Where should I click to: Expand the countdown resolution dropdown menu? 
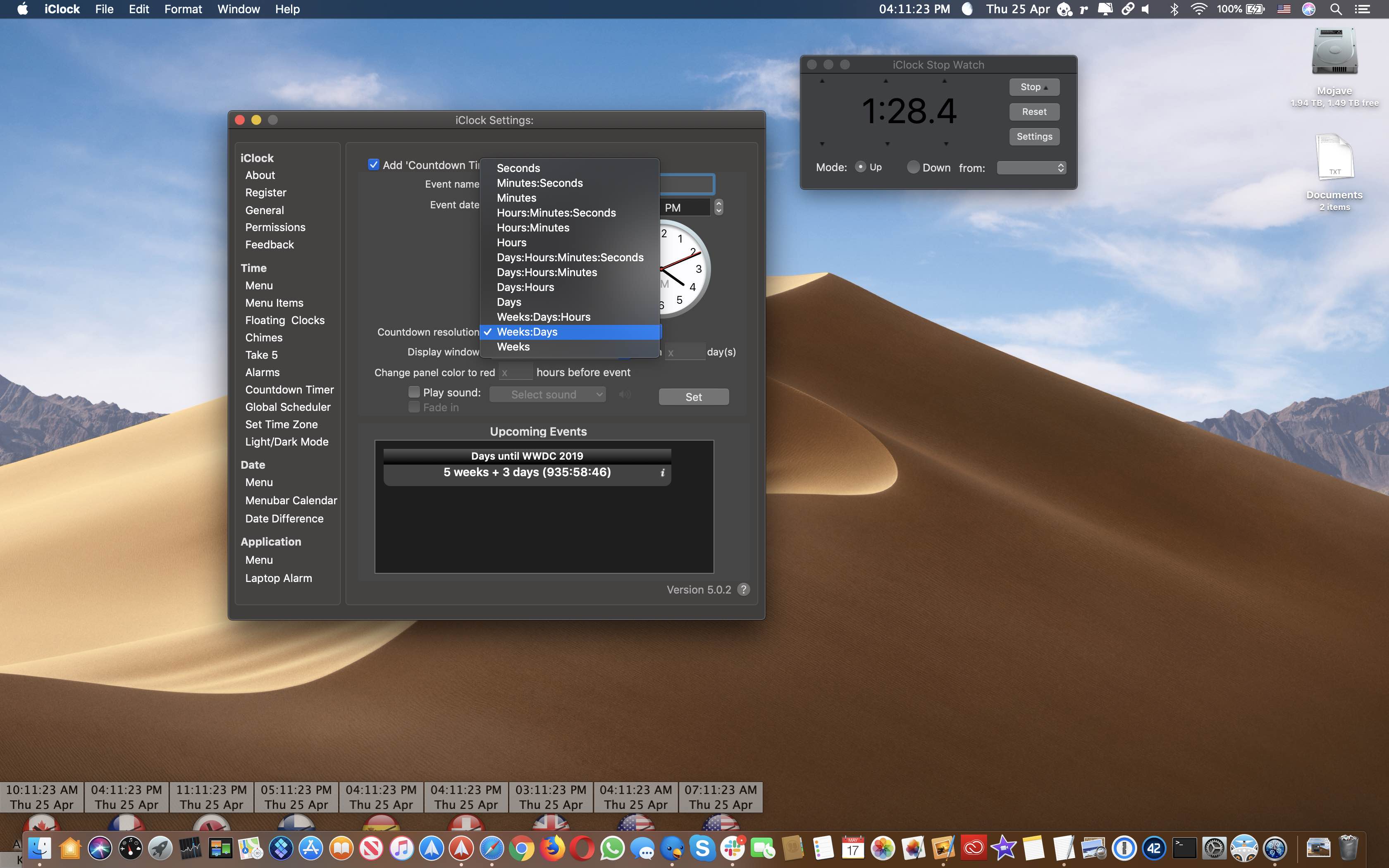(x=570, y=331)
